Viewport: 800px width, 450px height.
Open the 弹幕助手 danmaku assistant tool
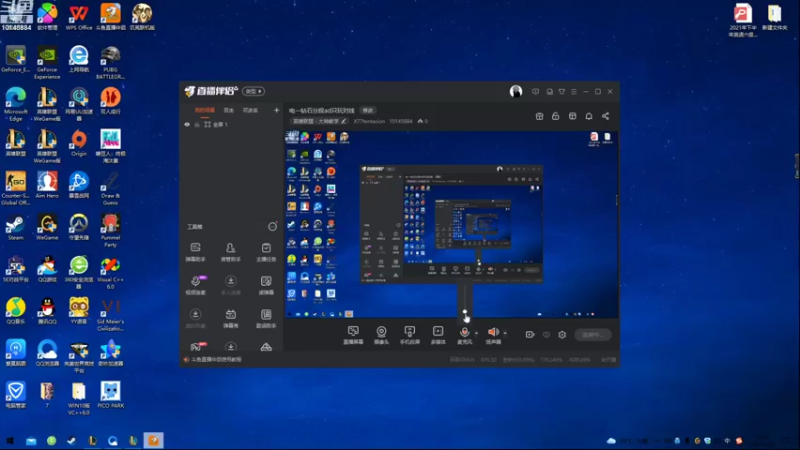[195, 252]
